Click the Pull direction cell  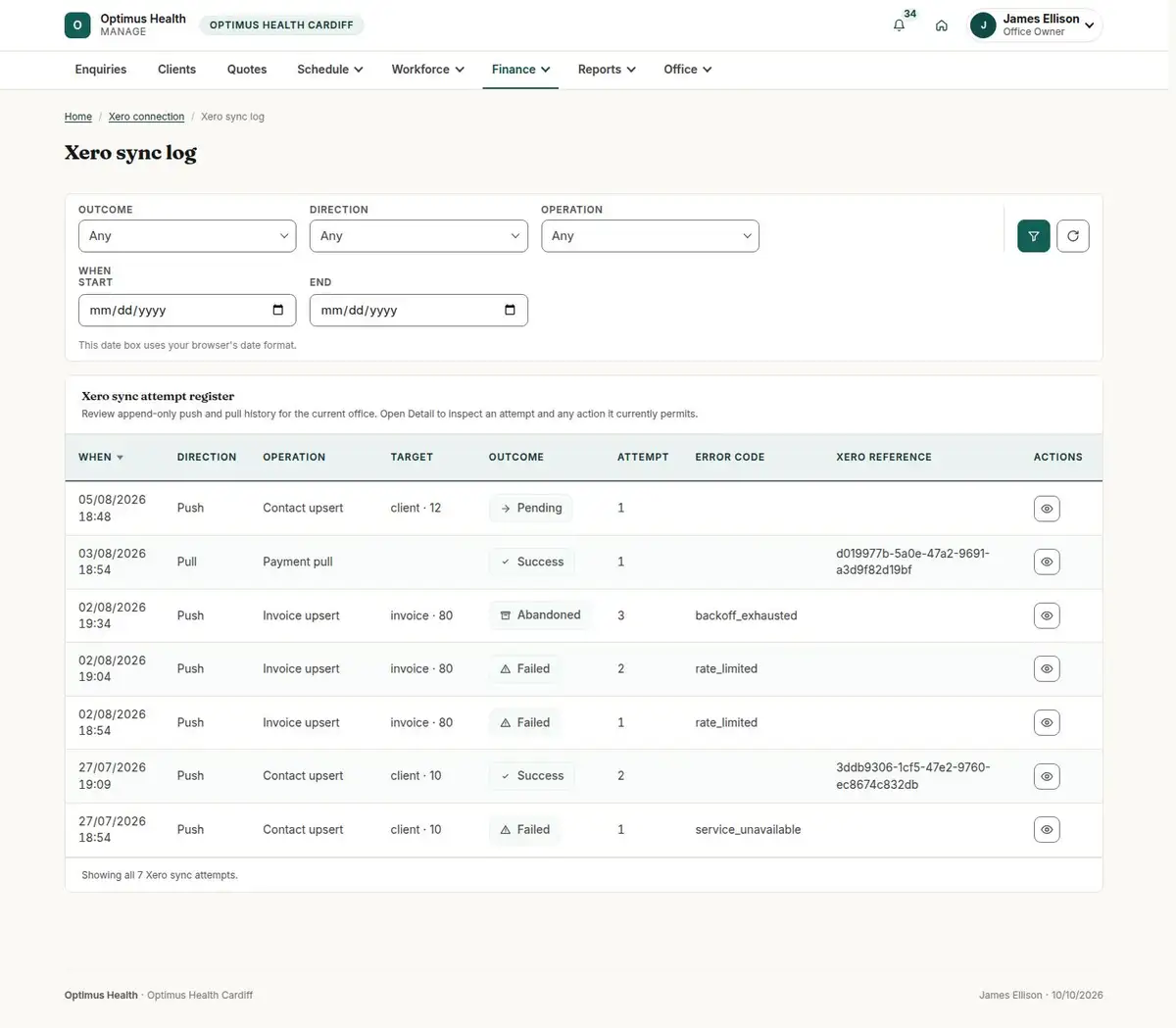pos(187,562)
